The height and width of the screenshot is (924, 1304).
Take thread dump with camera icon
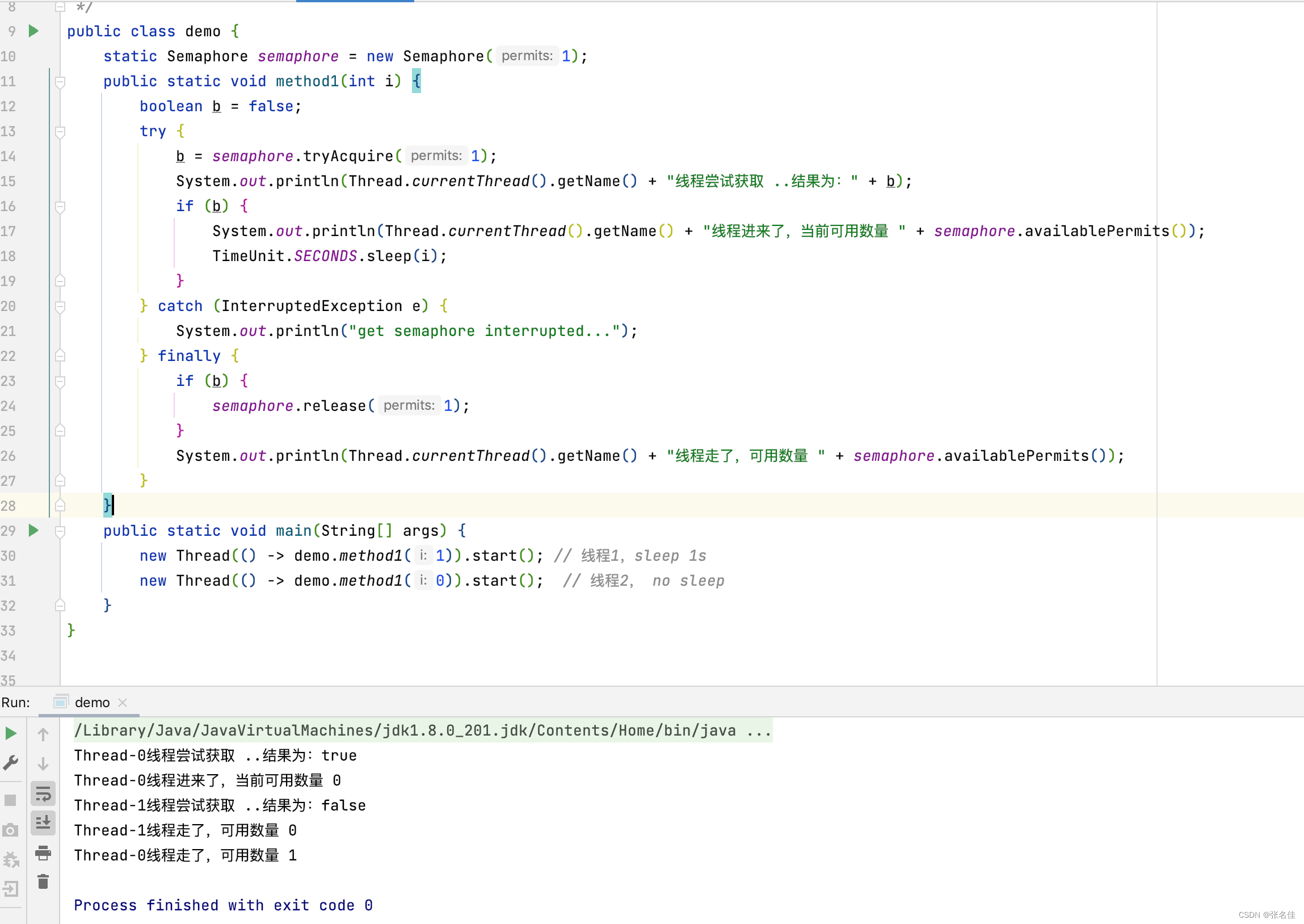click(x=10, y=830)
